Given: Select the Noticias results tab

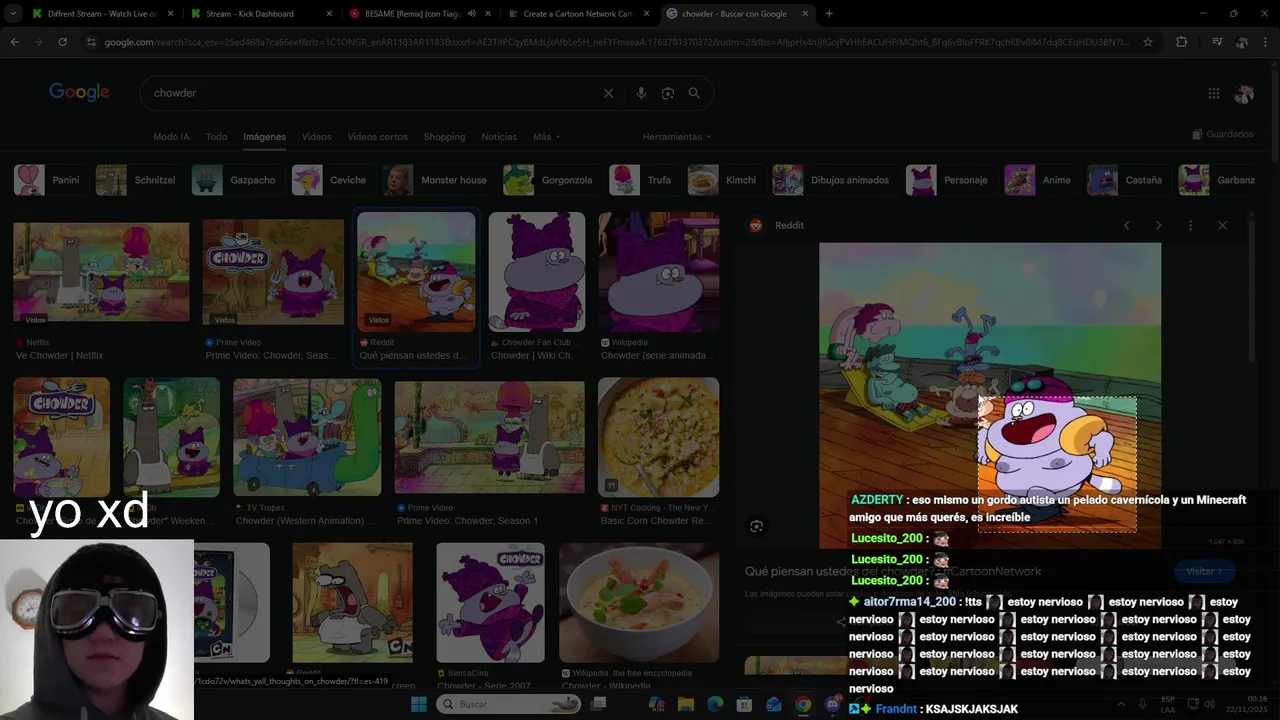Looking at the screenshot, I should tap(499, 136).
